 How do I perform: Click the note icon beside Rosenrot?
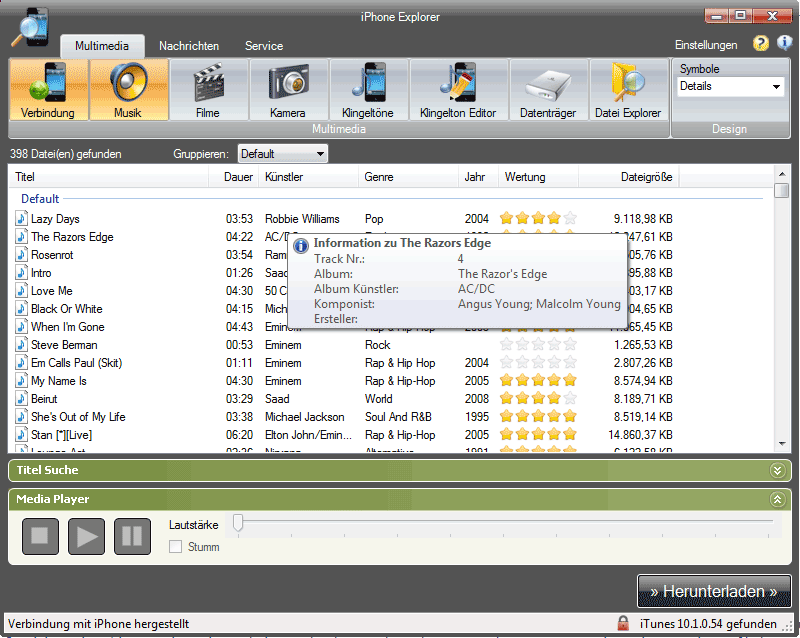[21, 255]
